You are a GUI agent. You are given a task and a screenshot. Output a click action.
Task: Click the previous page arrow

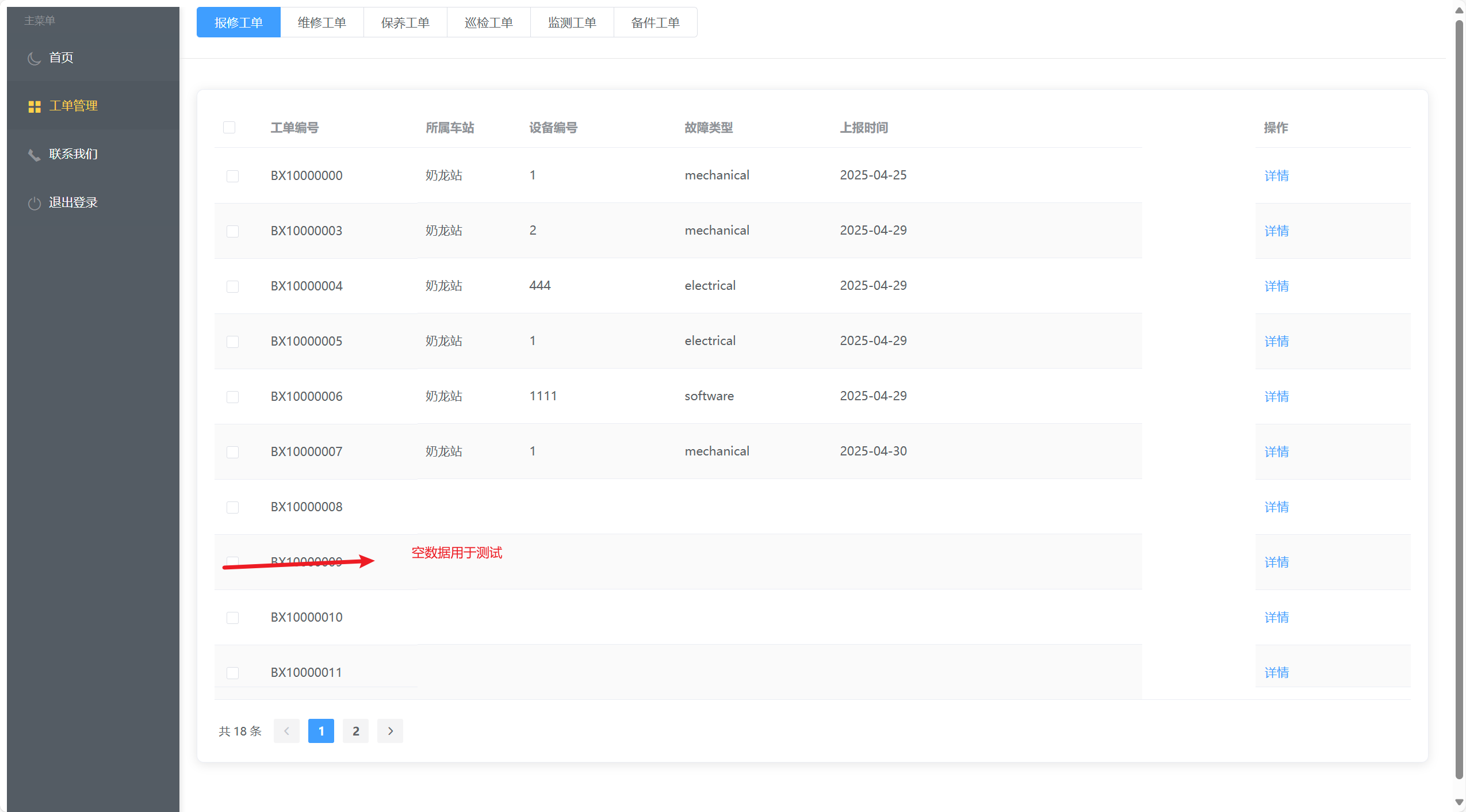click(x=286, y=731)
